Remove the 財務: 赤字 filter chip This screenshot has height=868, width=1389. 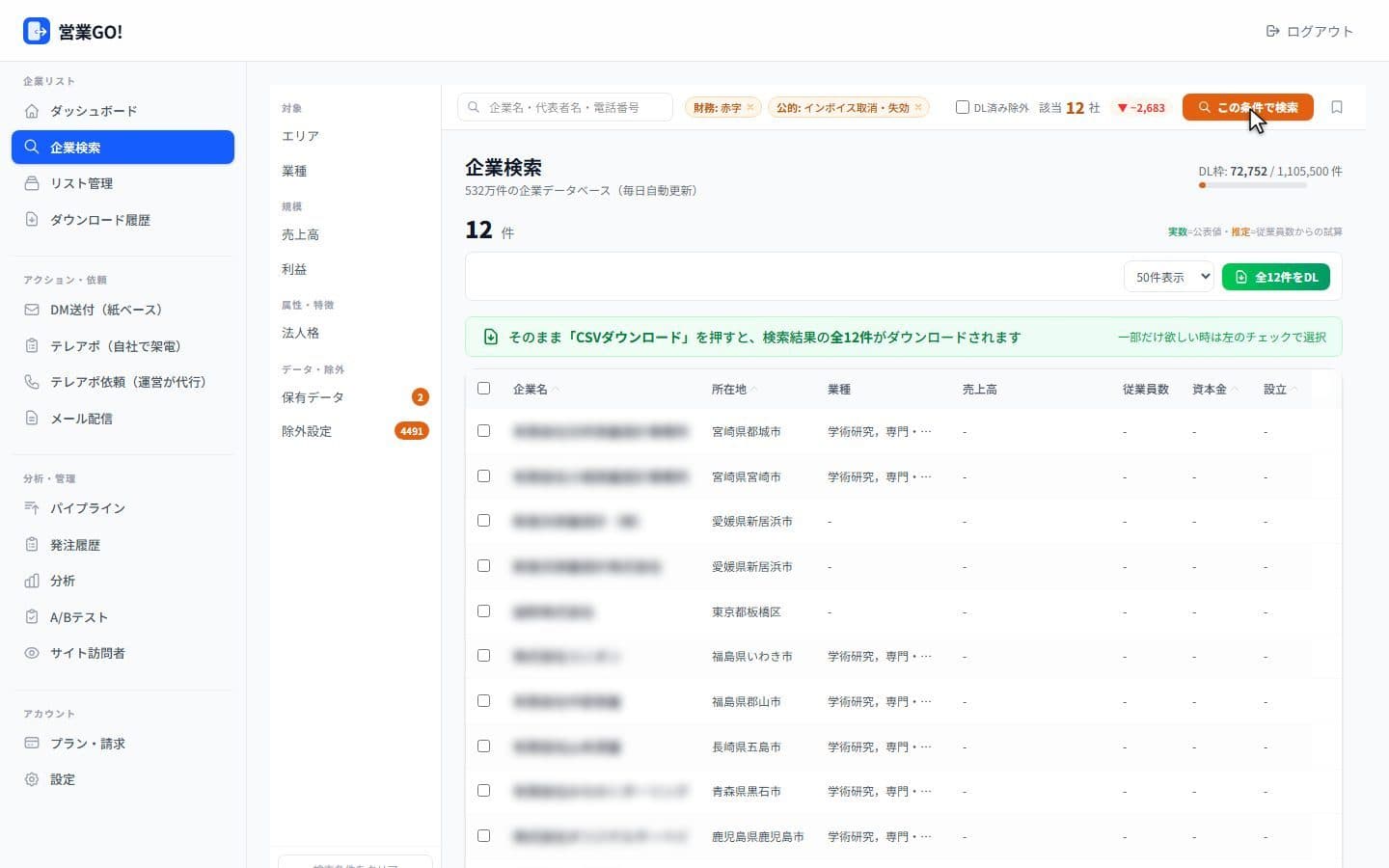coord(749,107)
